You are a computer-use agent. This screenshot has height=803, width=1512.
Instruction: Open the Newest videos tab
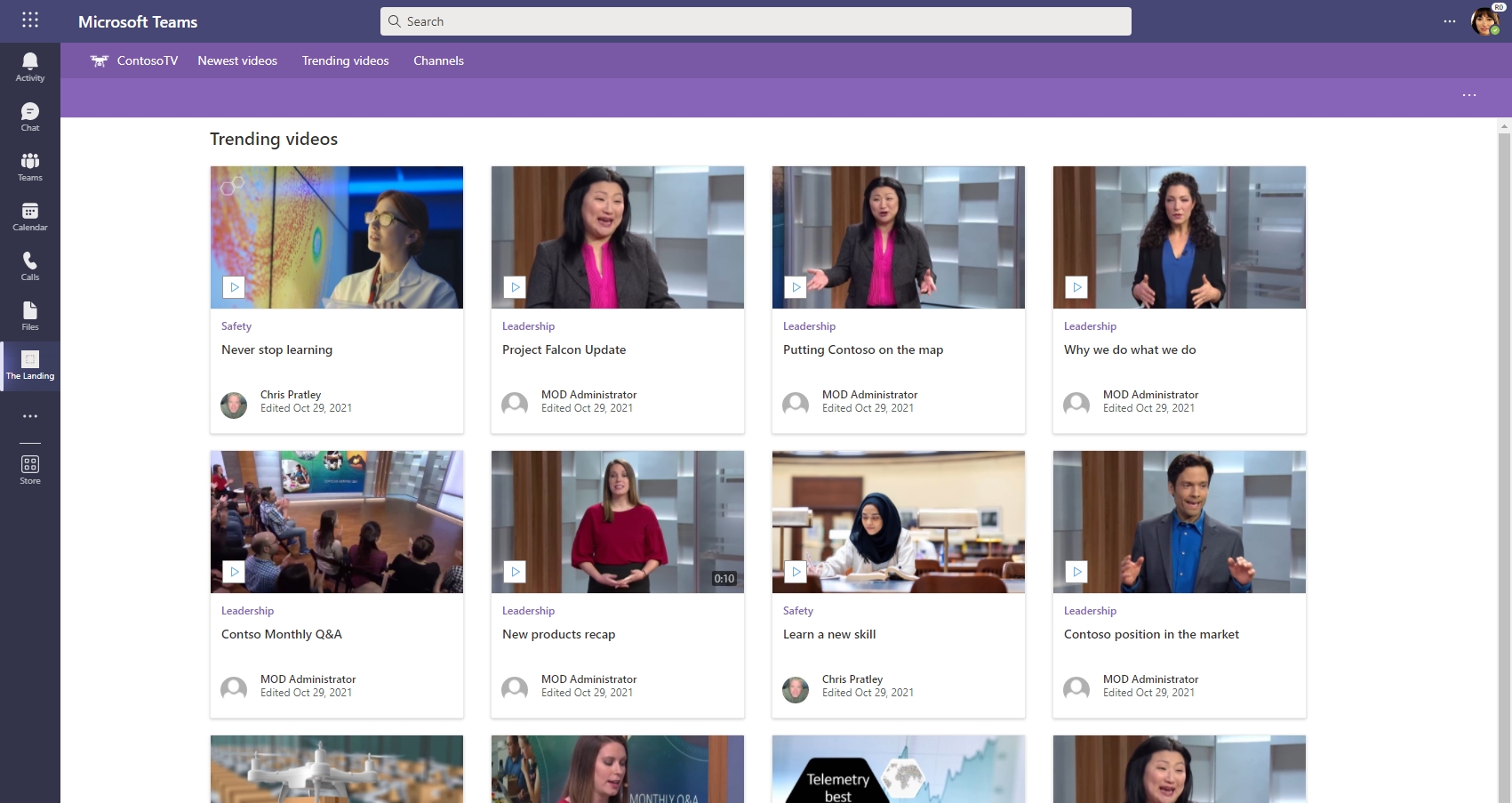[x=237, y=60]
